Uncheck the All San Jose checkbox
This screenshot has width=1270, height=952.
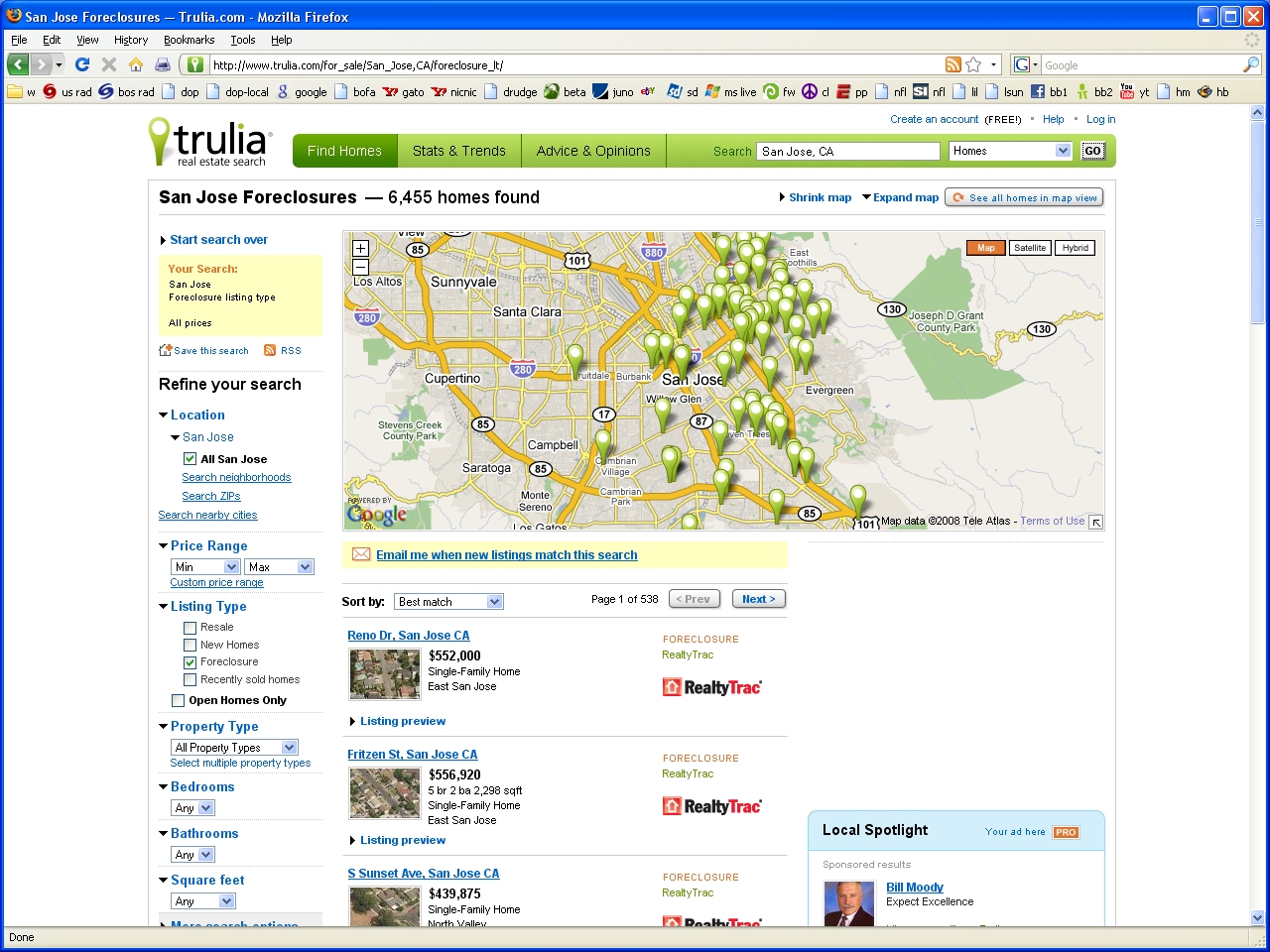coord(190,459)
